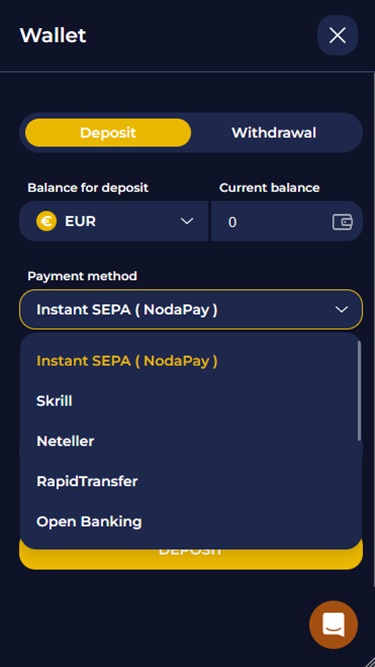Choose Skrill as payment method
The width and height of the screenshot is (375, 667).
tap(54, 401)
